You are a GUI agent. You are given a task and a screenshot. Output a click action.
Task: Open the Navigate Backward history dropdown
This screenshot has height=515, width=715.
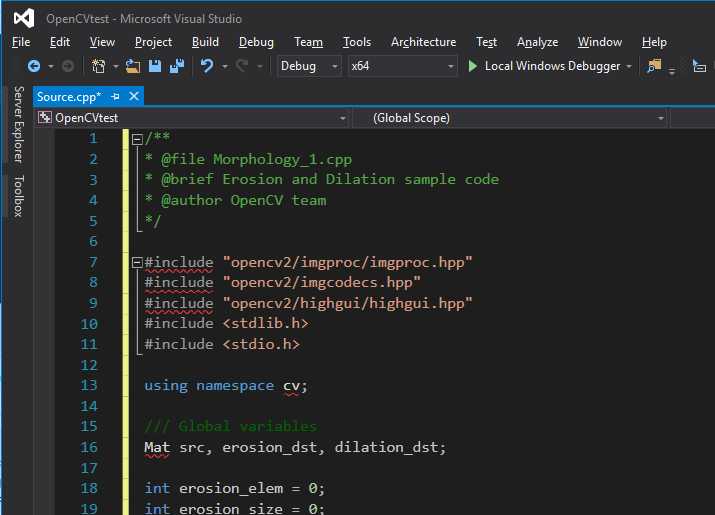pos(51,67)
